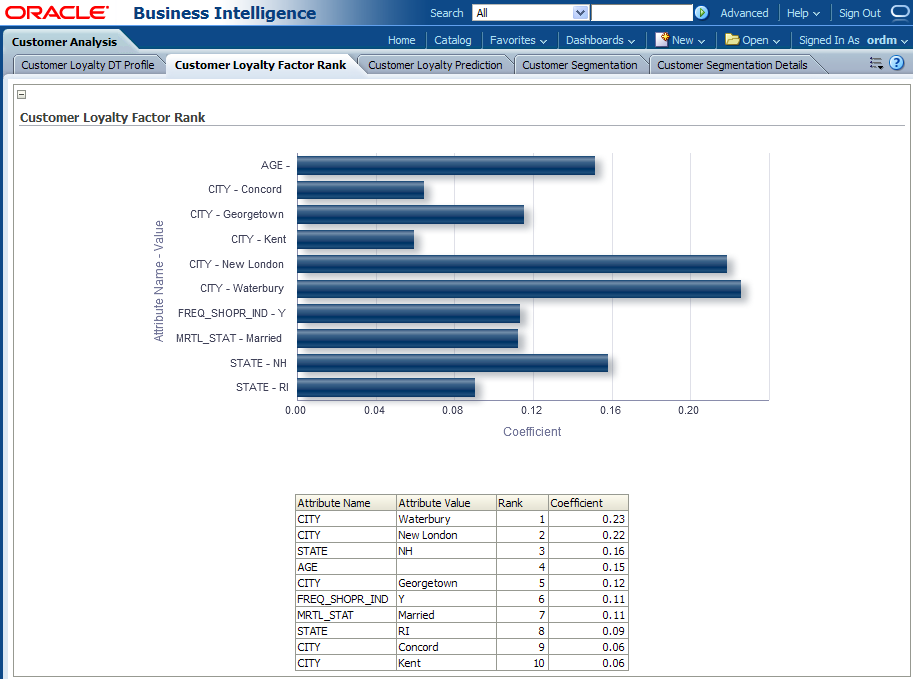Expand the Dashboards menu

coord(600,40)
